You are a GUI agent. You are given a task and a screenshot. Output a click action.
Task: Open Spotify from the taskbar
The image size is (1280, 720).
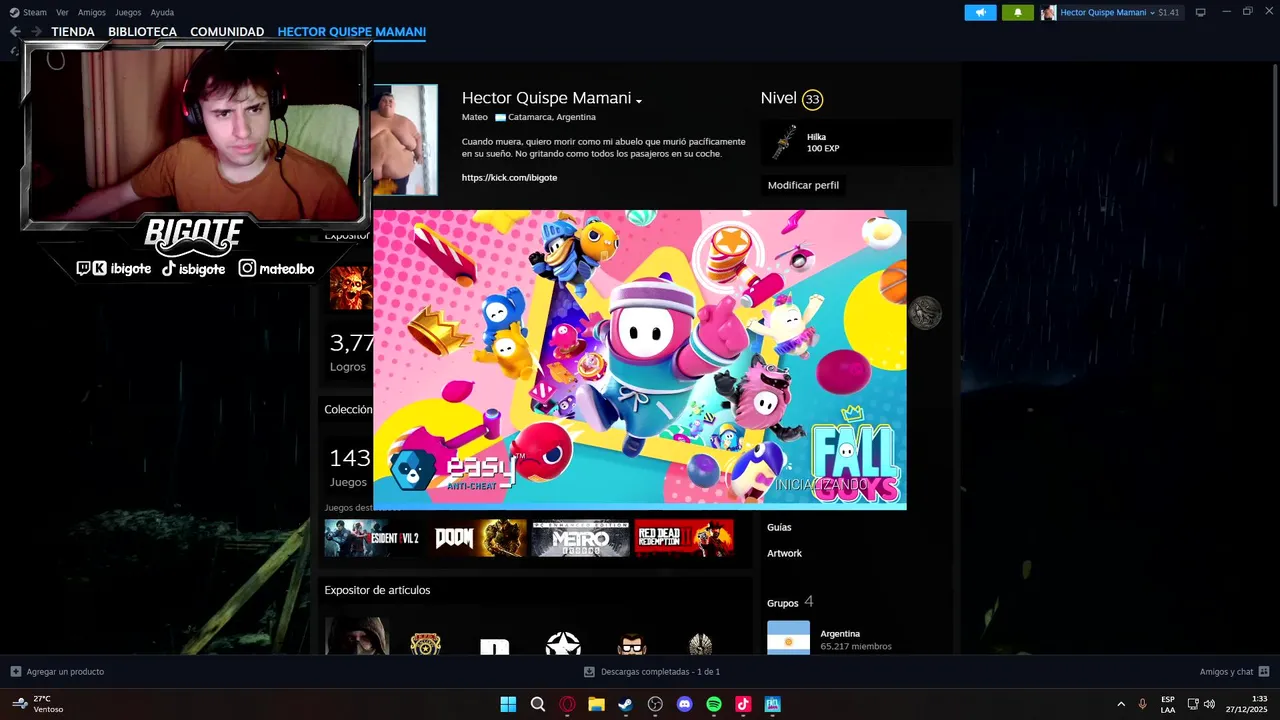point(714,704)
